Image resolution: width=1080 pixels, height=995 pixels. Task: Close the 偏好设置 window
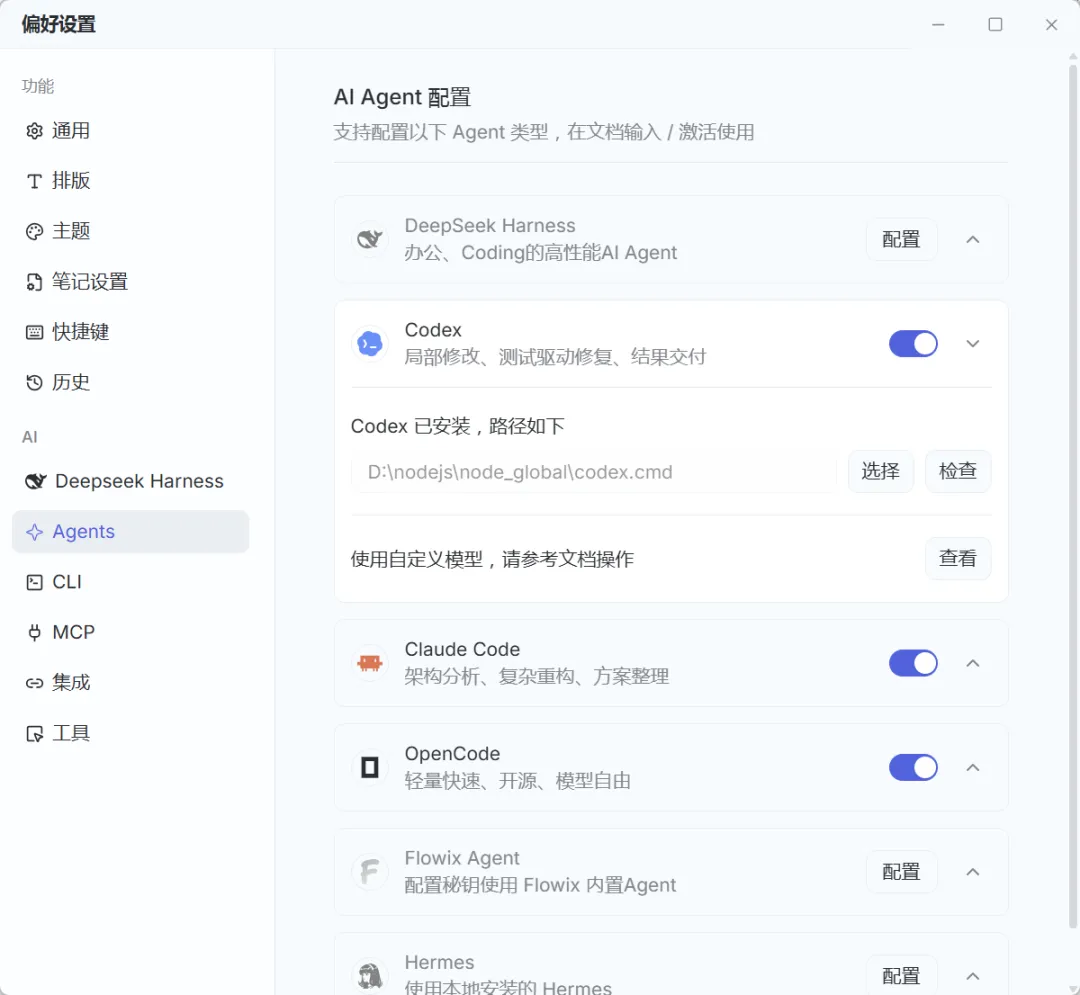[1051, 25]
